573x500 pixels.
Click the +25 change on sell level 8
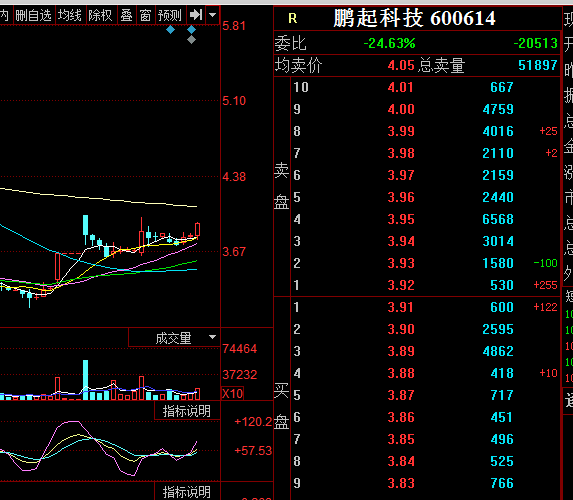(x=549, y=131)
